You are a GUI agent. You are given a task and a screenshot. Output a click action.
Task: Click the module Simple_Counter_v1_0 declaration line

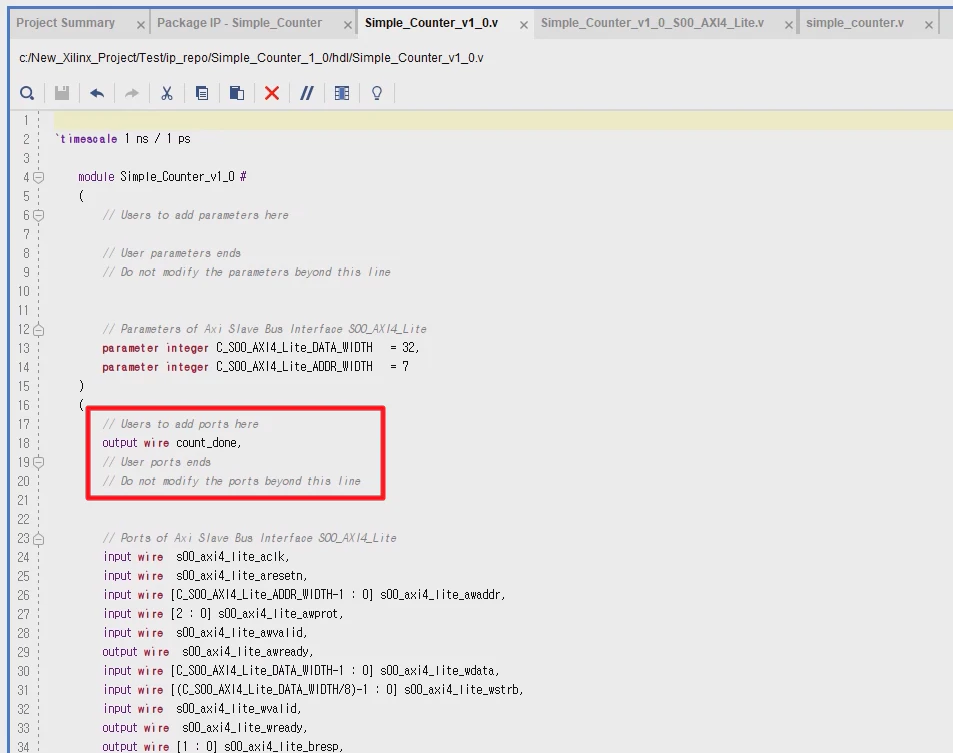point(162,177)
